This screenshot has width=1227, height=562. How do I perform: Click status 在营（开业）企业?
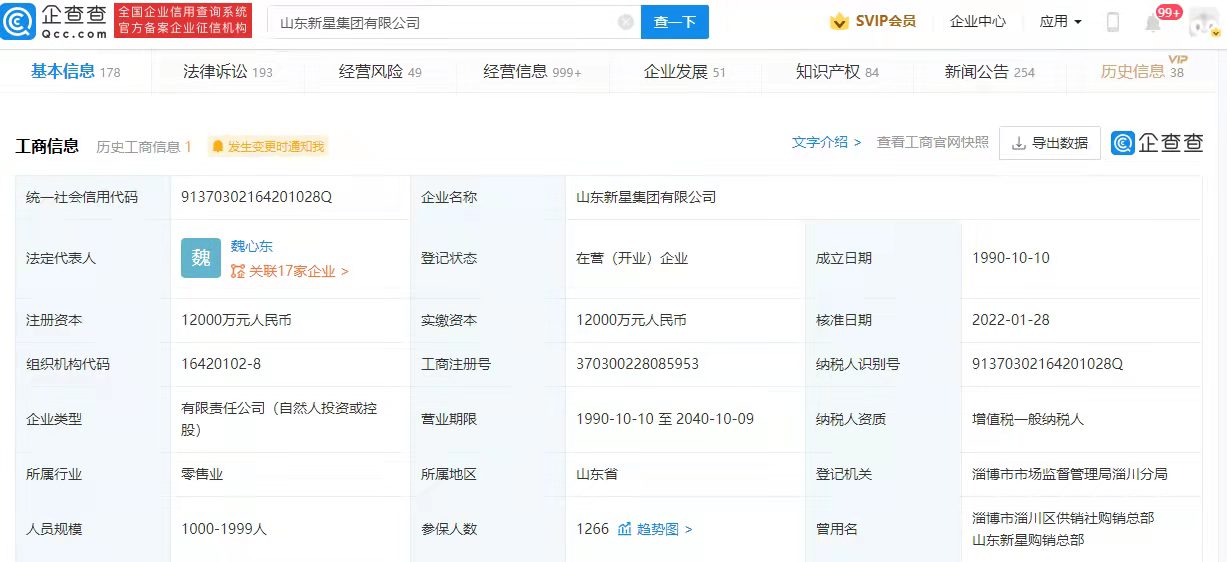click(632, 258)
